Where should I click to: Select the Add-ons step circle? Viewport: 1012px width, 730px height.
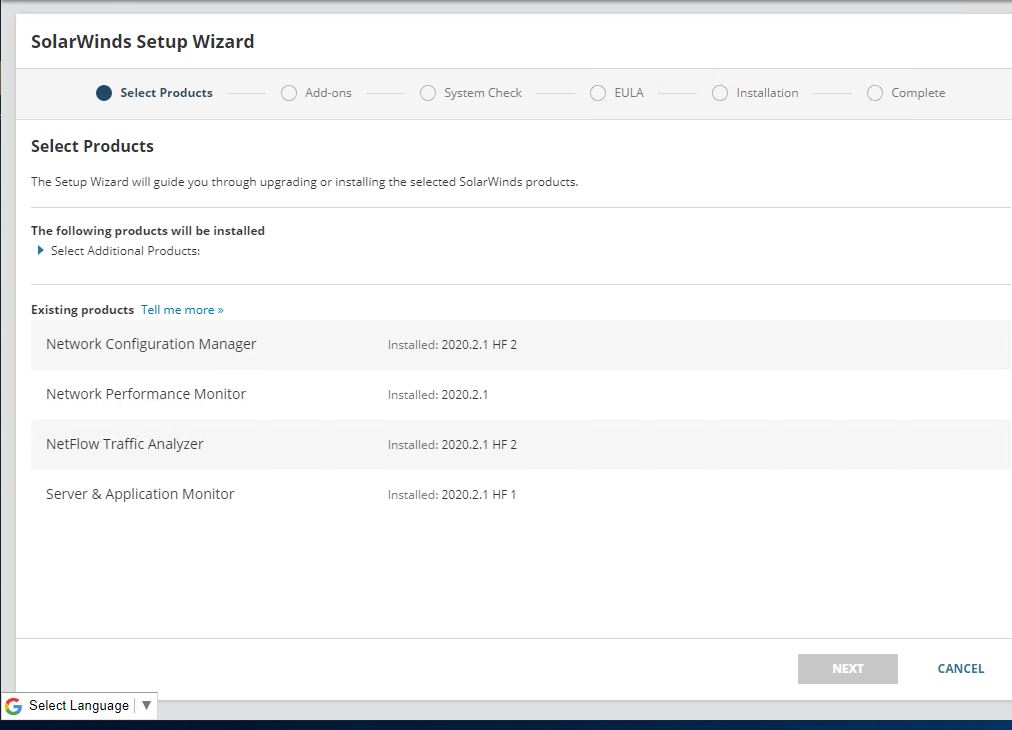pos(288,93)
